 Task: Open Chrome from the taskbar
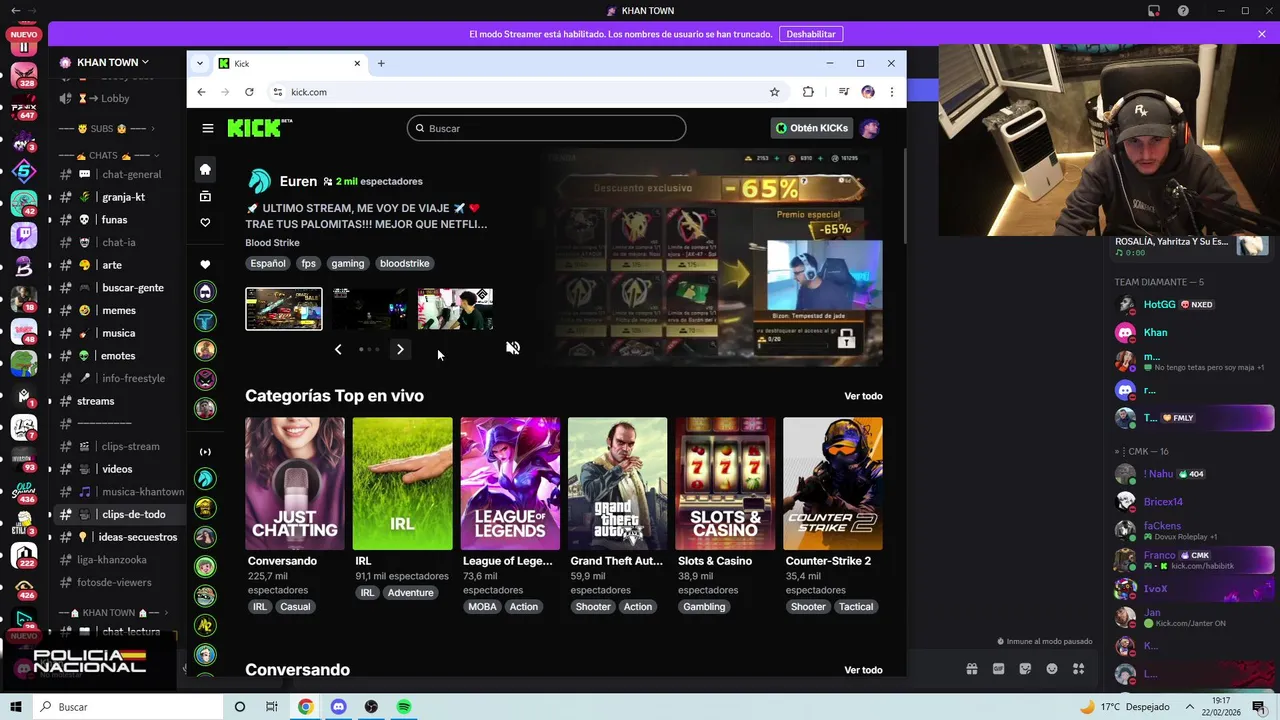(305, 707)
